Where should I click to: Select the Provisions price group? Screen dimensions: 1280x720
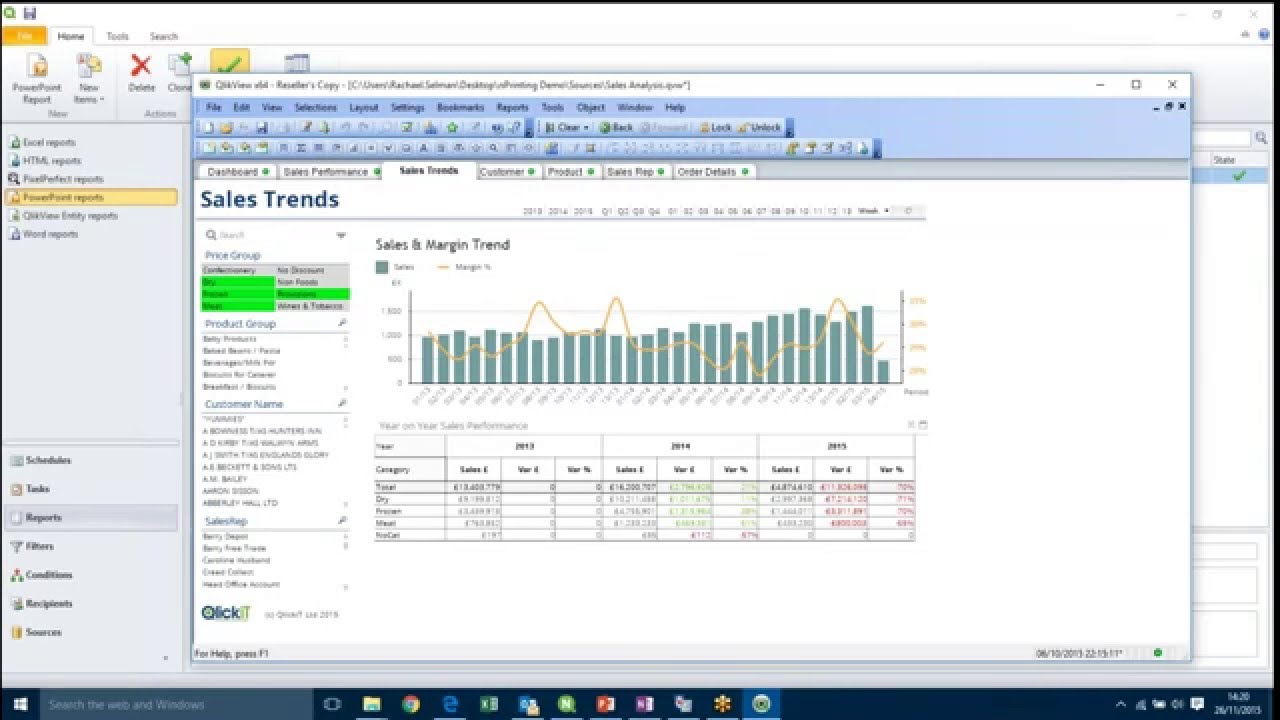pyautogui.click(x=312, y=294)
